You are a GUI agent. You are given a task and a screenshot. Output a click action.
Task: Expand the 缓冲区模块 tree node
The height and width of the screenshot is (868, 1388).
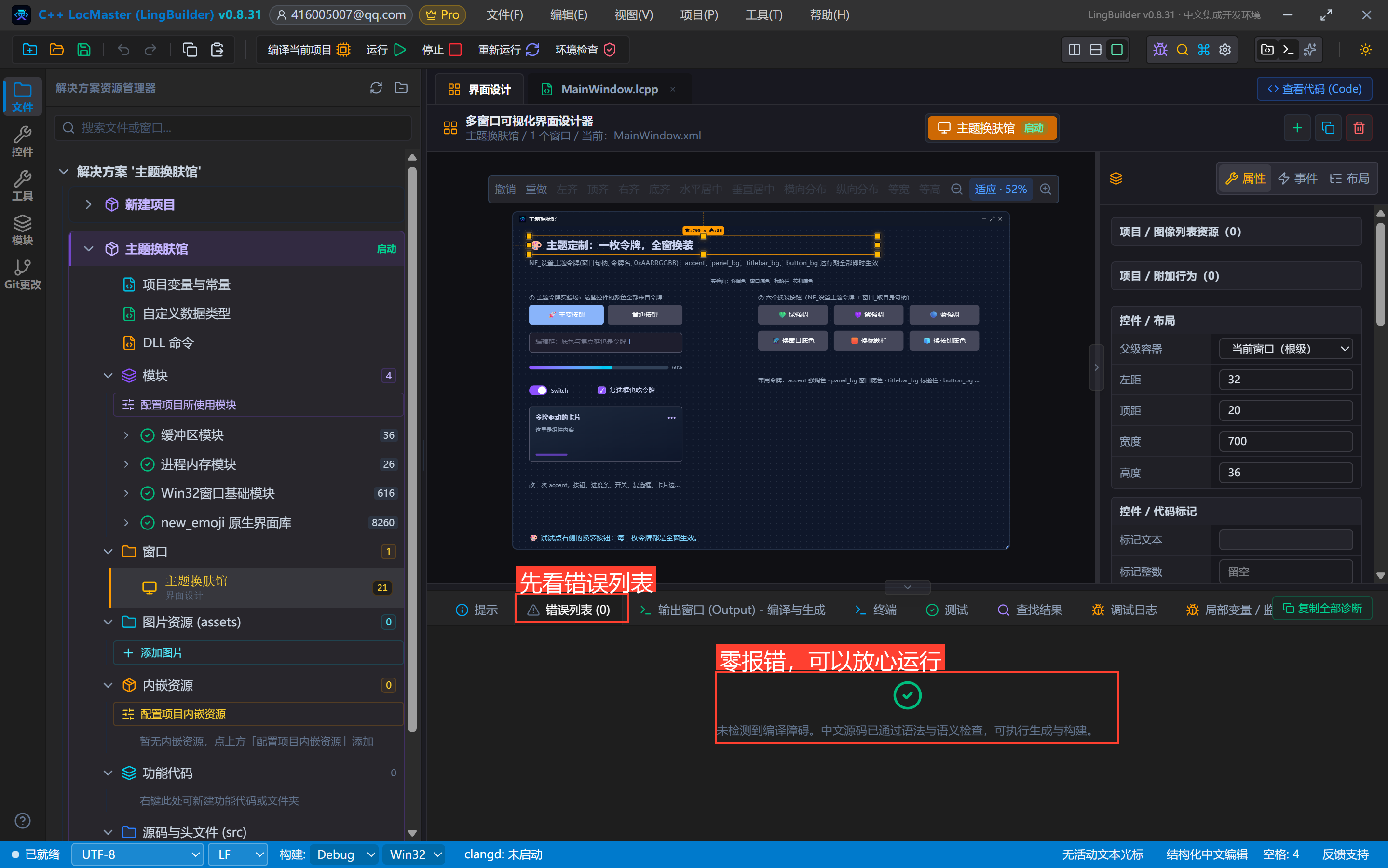pos(126,436)
